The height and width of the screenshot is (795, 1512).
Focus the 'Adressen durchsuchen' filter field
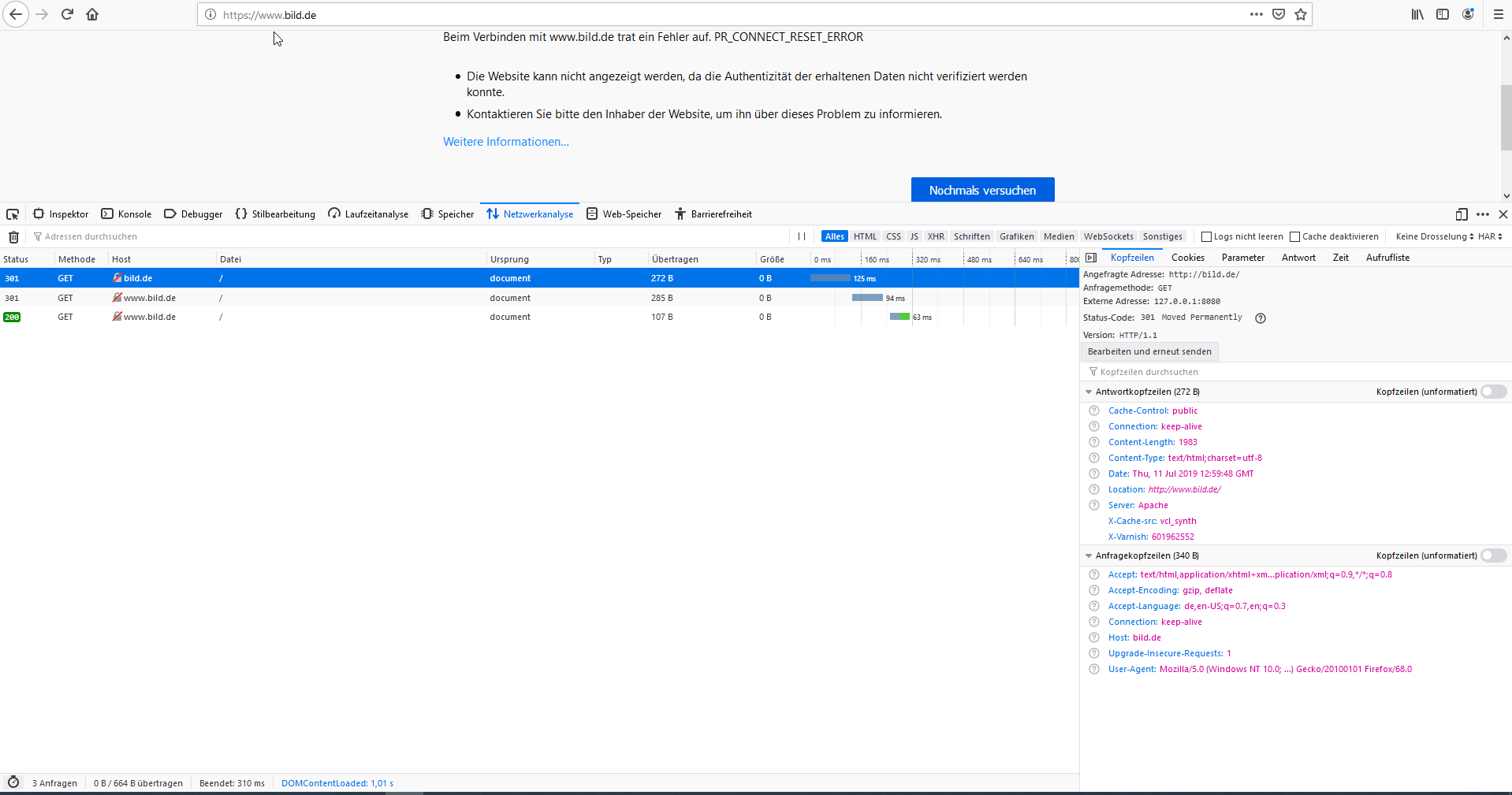410,236
